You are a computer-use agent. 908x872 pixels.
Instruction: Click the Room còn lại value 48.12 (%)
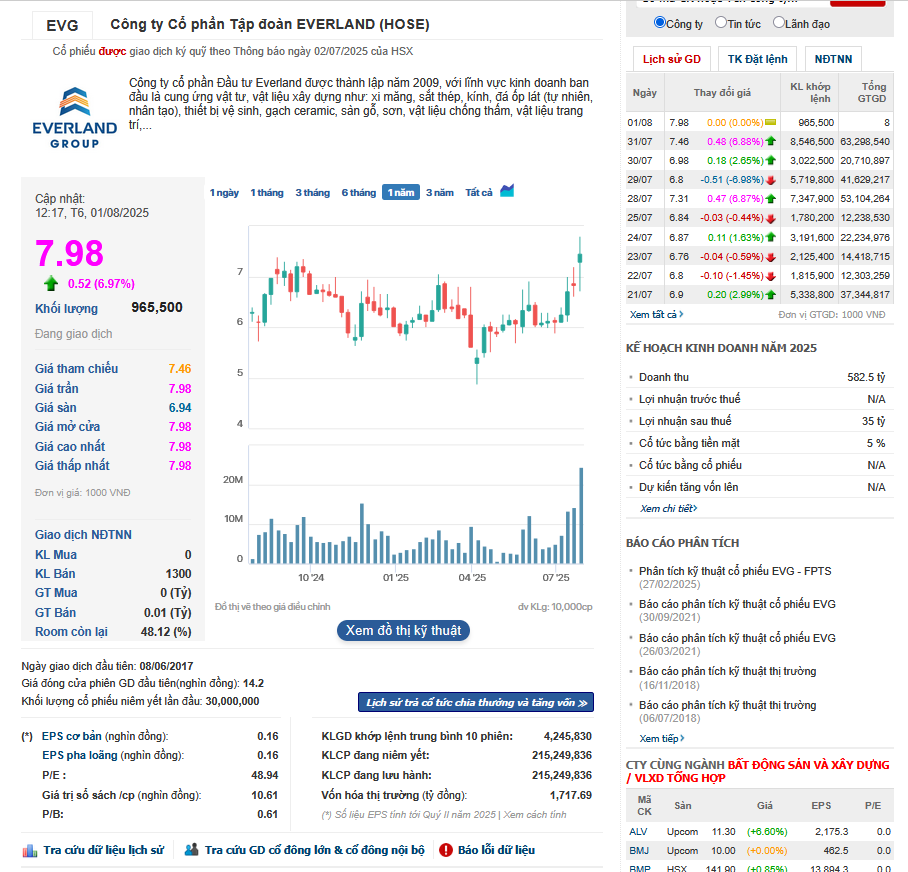(166, 632)
